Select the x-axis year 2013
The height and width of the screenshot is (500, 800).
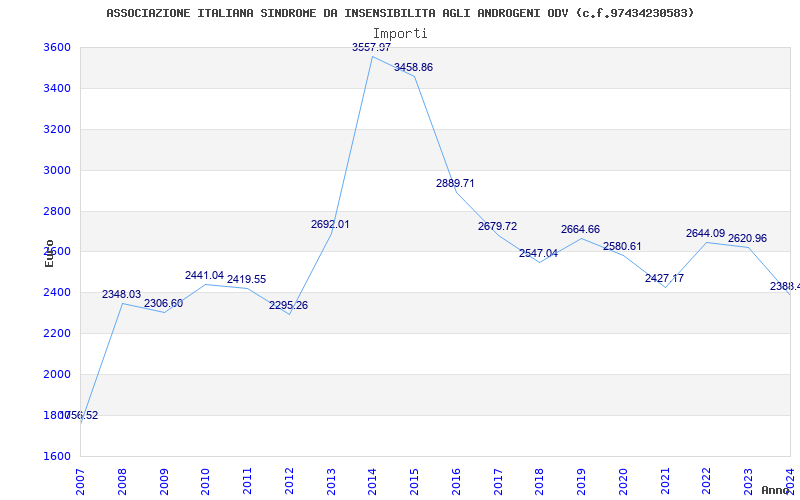tap(331, 482)
